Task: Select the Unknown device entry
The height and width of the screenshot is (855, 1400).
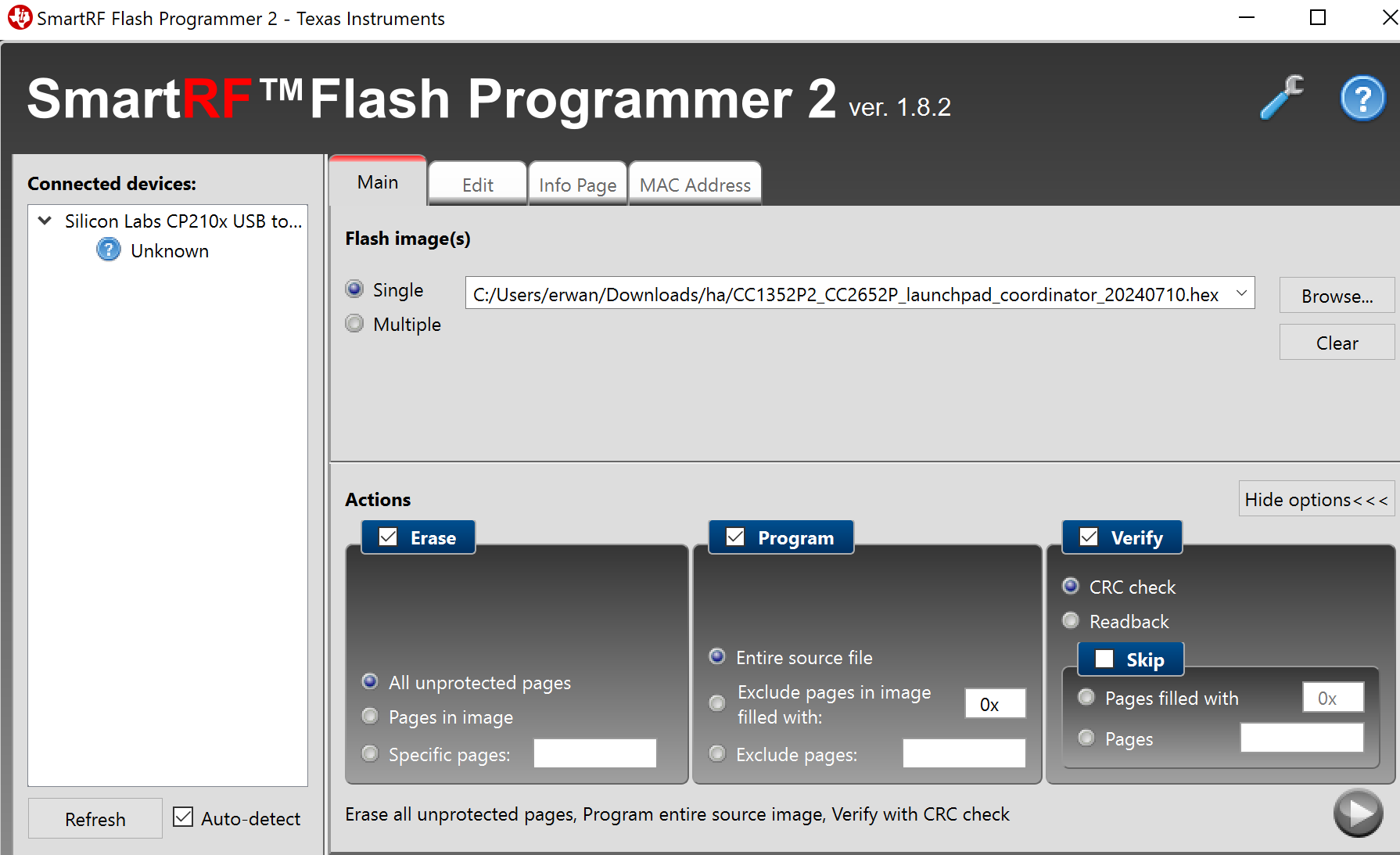Action: pos(170,251)
